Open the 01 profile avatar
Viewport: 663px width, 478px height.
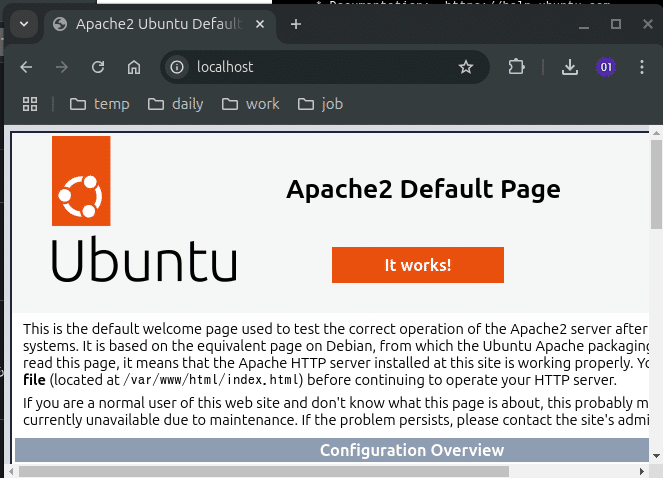click(x=606, y=67)
